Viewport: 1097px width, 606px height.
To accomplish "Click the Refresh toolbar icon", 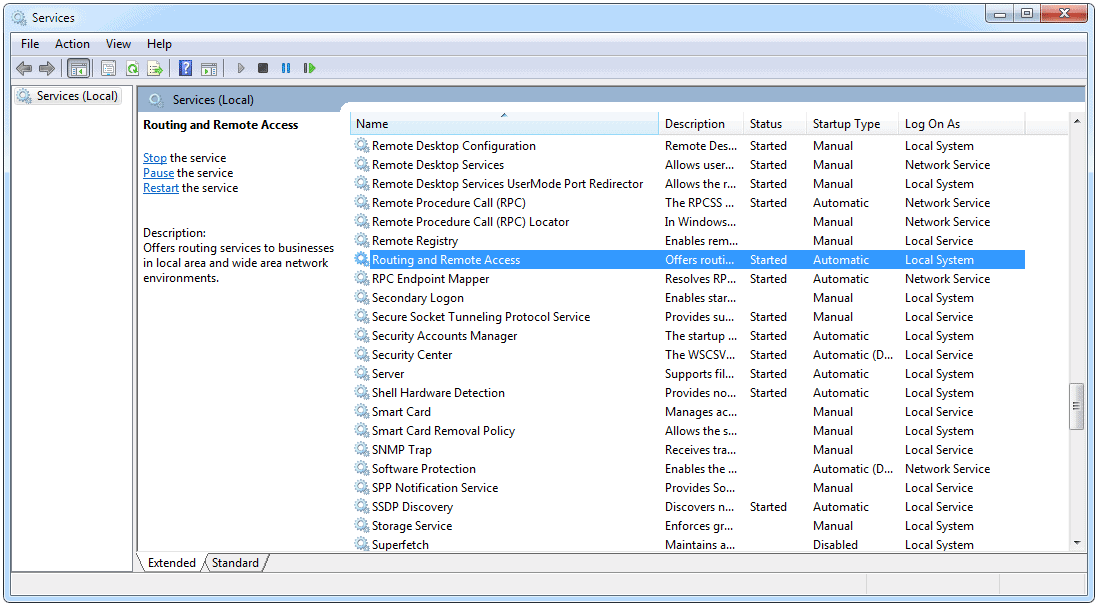I will 132,68.
